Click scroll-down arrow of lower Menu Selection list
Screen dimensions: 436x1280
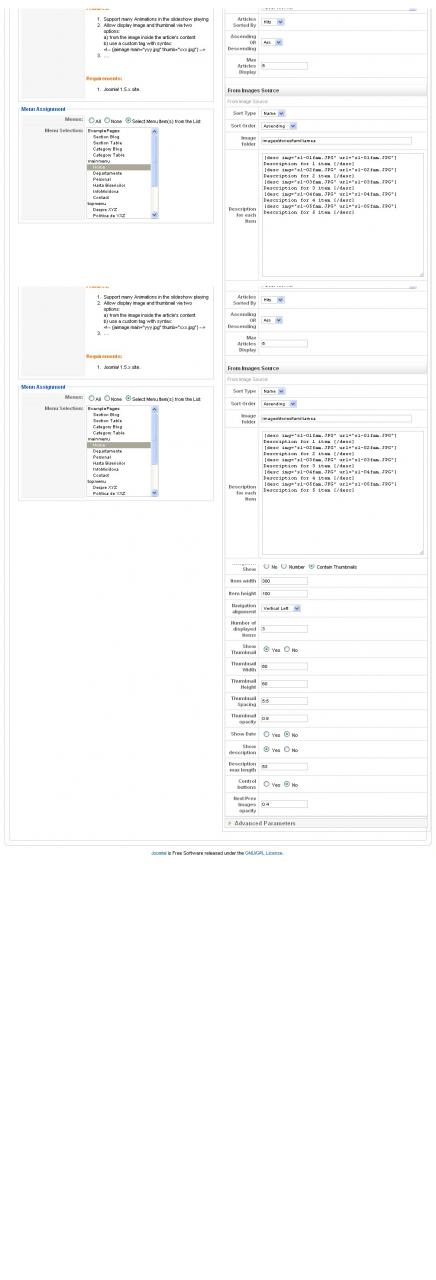pos(154,493)
